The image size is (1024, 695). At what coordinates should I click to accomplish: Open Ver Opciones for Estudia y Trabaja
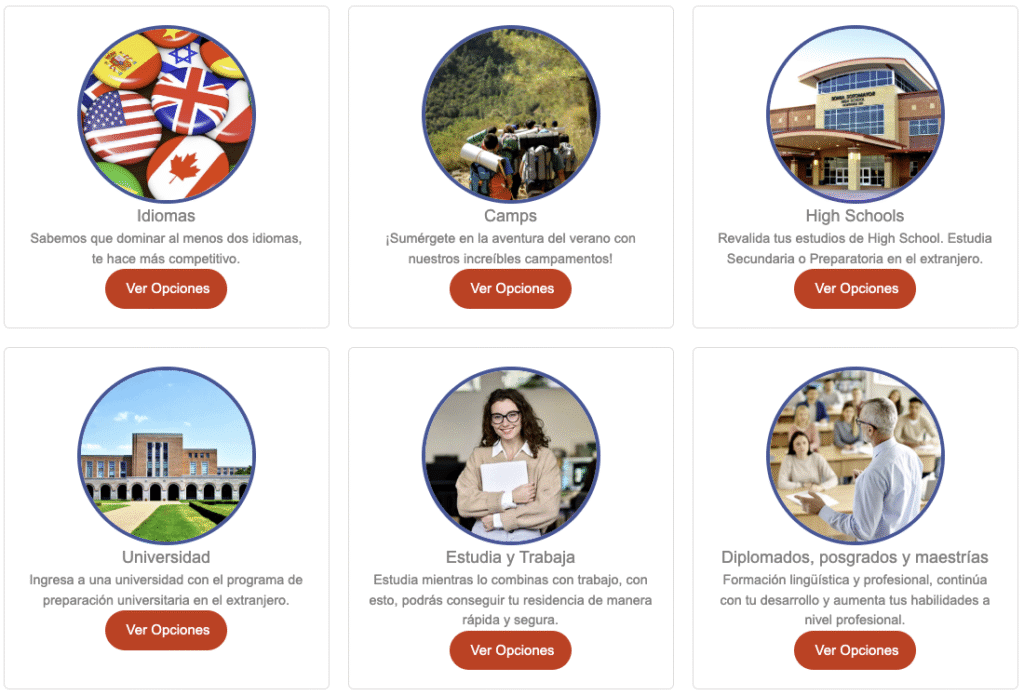(511, 651)
